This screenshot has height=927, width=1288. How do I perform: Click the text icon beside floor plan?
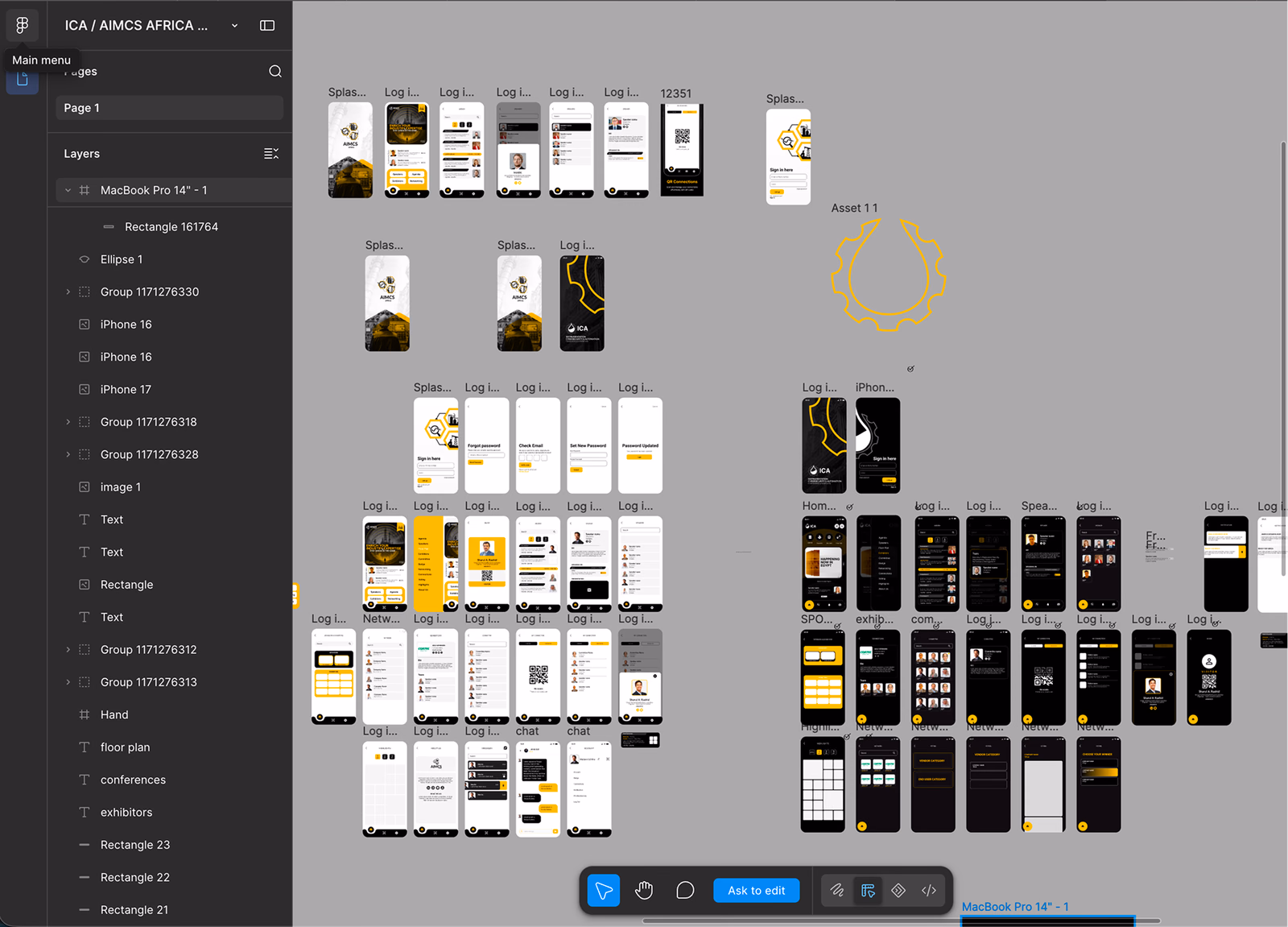(85, 747)
